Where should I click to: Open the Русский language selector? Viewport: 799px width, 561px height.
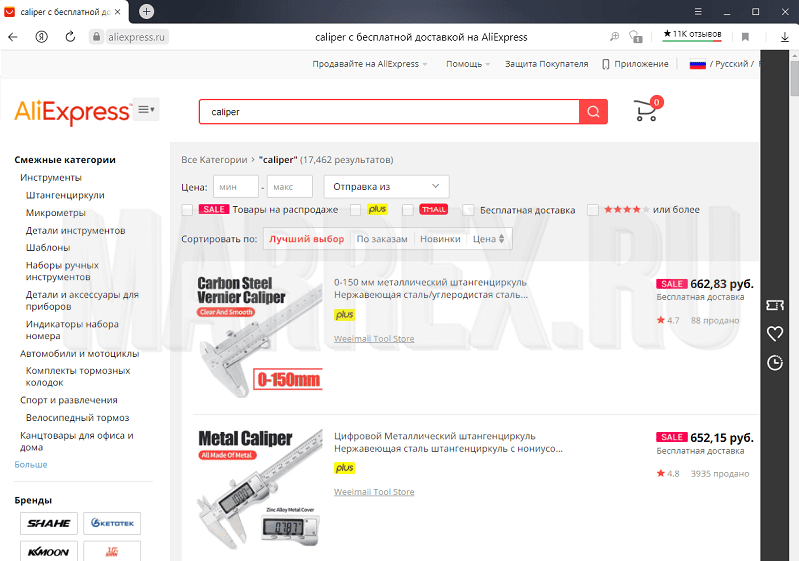click(723, 64)
